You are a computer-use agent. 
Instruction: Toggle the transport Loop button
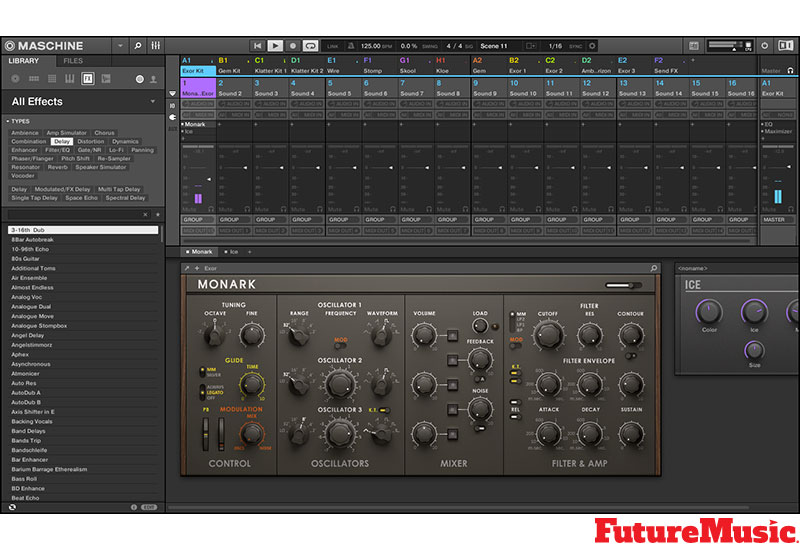pos(310,46)
